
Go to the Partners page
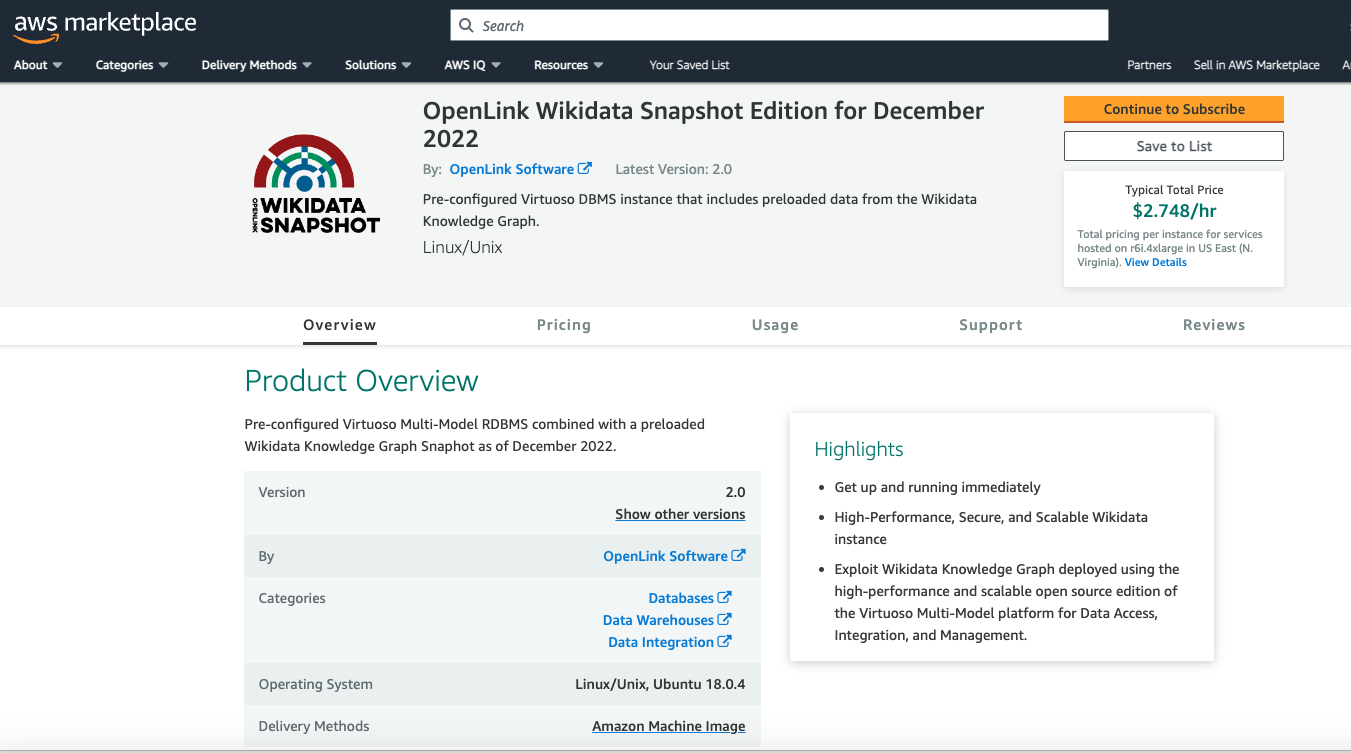pos(1149,65)
